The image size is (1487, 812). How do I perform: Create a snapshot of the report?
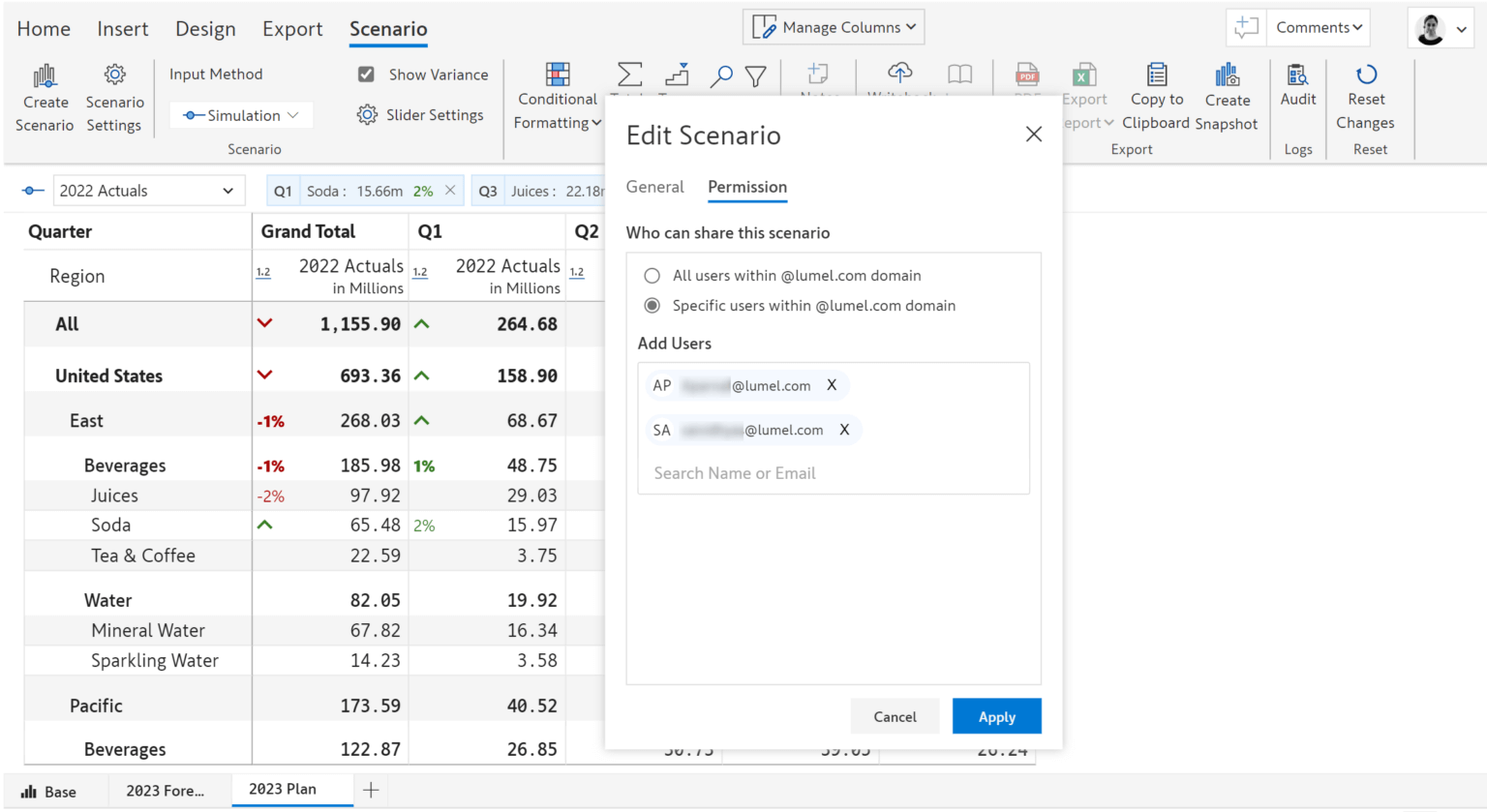[1227, 97]
